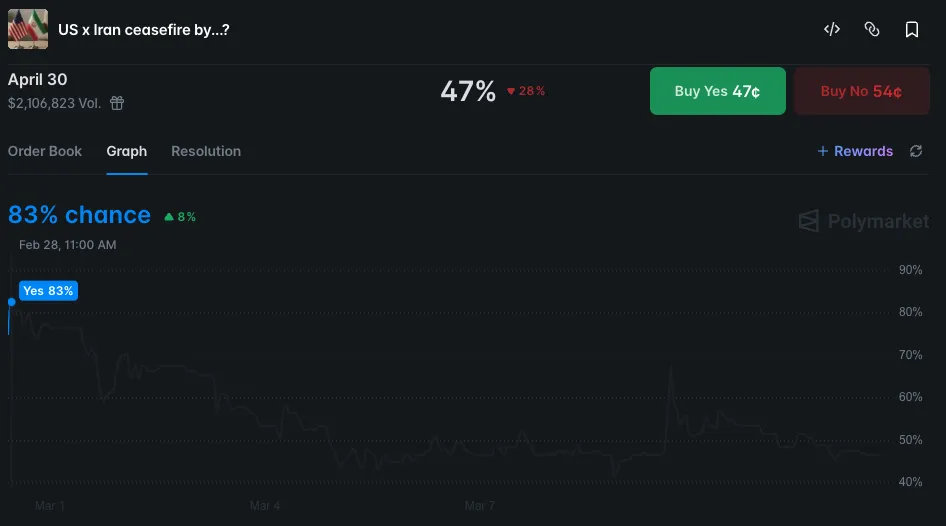Click the 47% probability value
Screen dimensions: 946x526
point(468,91)
